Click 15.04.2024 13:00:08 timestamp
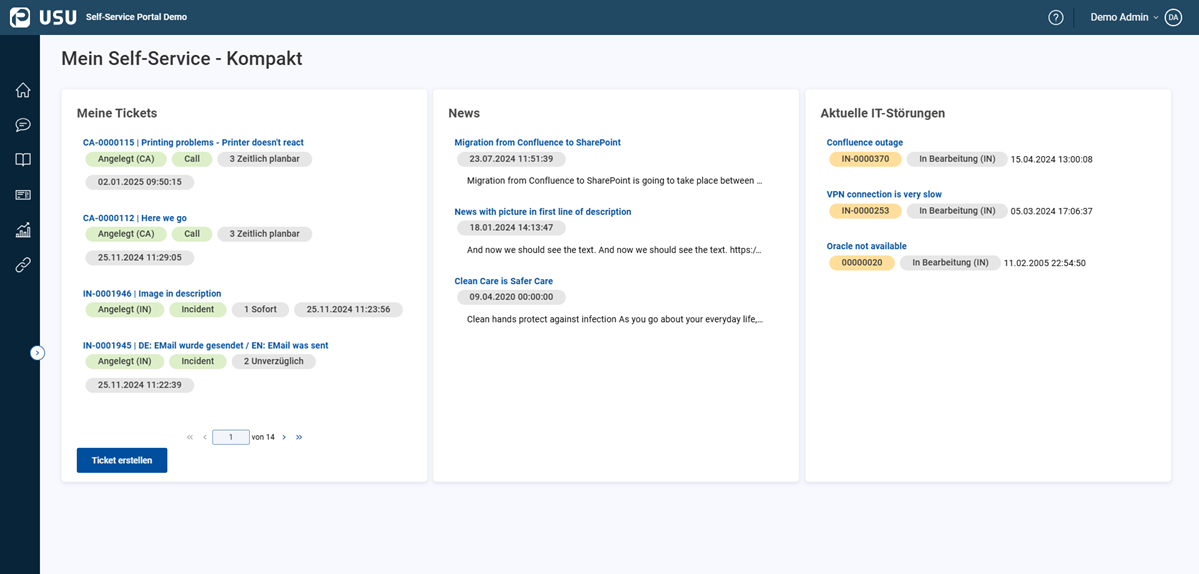This screenshot has height=574, width=1199. click(1051, 160)
